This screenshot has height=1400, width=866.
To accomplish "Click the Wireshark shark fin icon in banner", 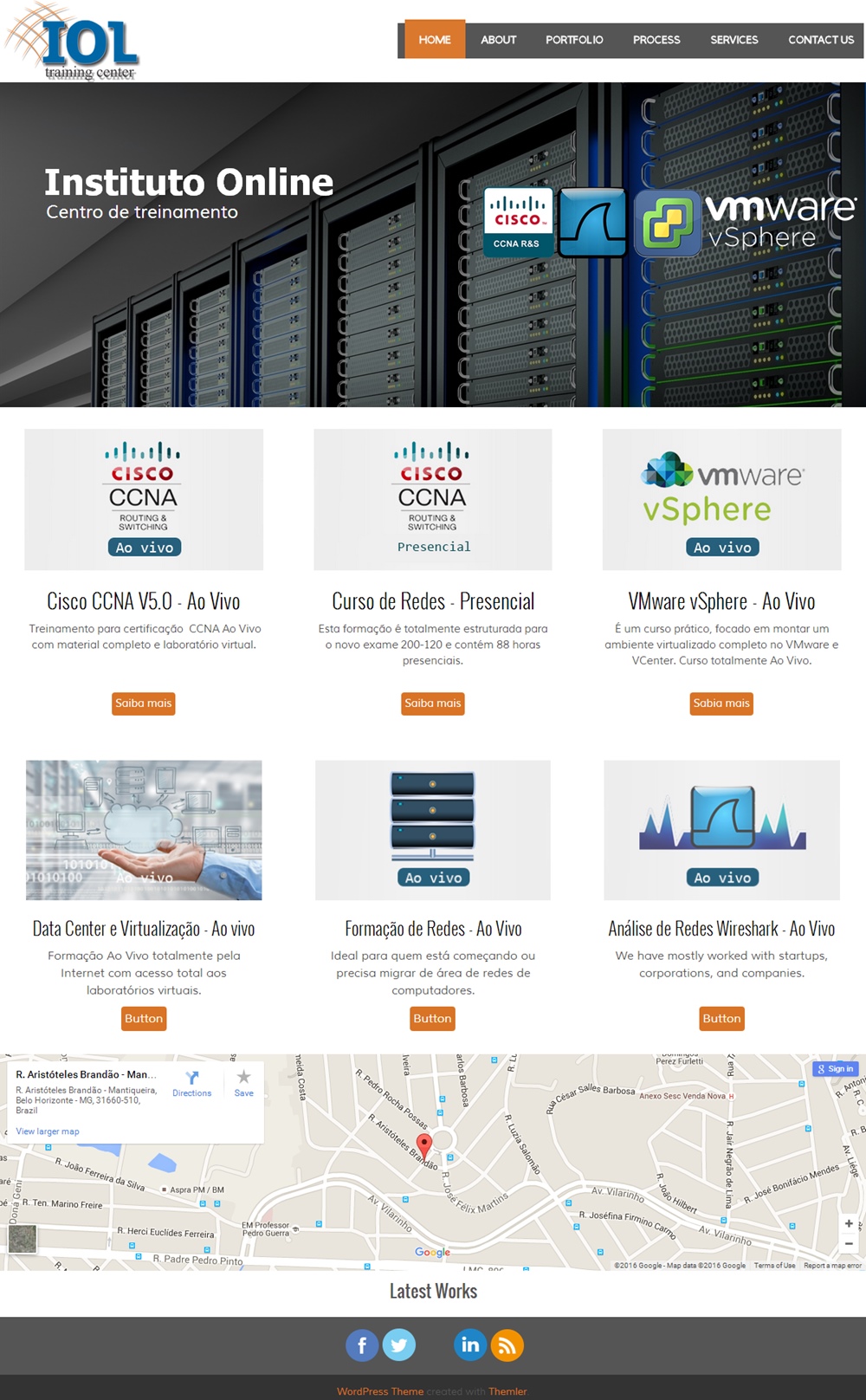I will pyautogui.click(x=592, y=223).
